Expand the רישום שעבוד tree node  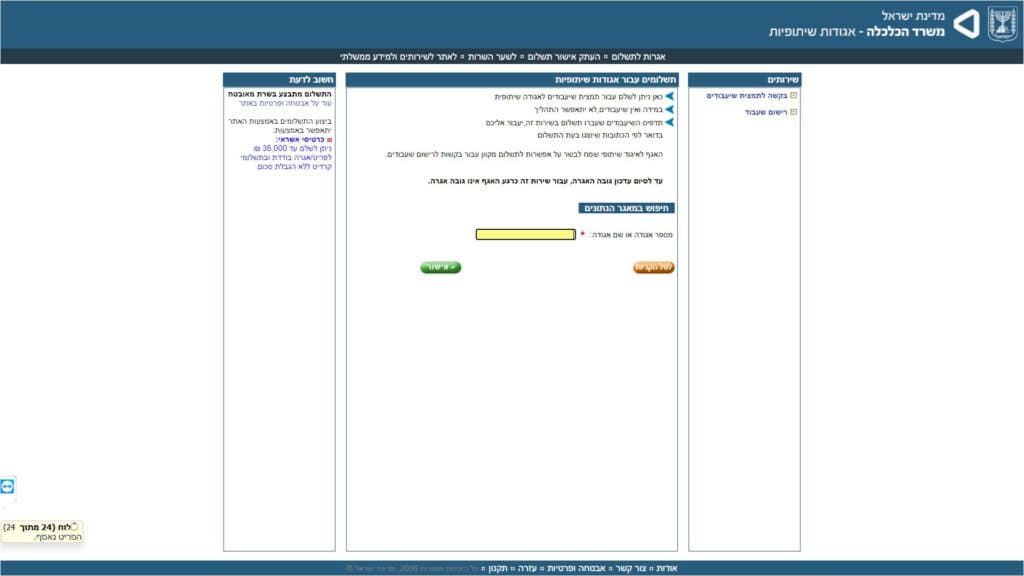click(793, 112)
